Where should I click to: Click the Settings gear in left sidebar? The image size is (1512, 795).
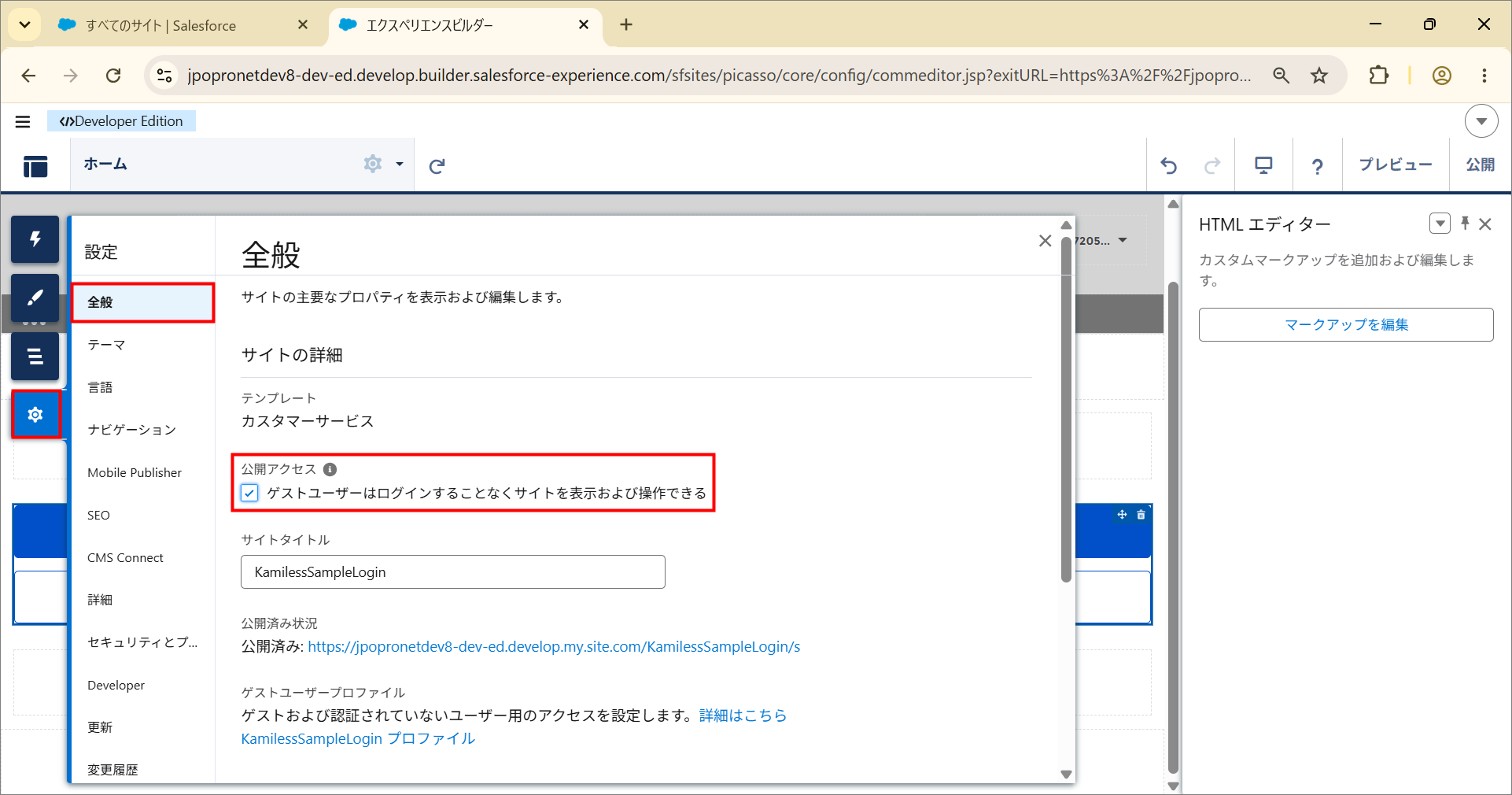pos(35,415)
